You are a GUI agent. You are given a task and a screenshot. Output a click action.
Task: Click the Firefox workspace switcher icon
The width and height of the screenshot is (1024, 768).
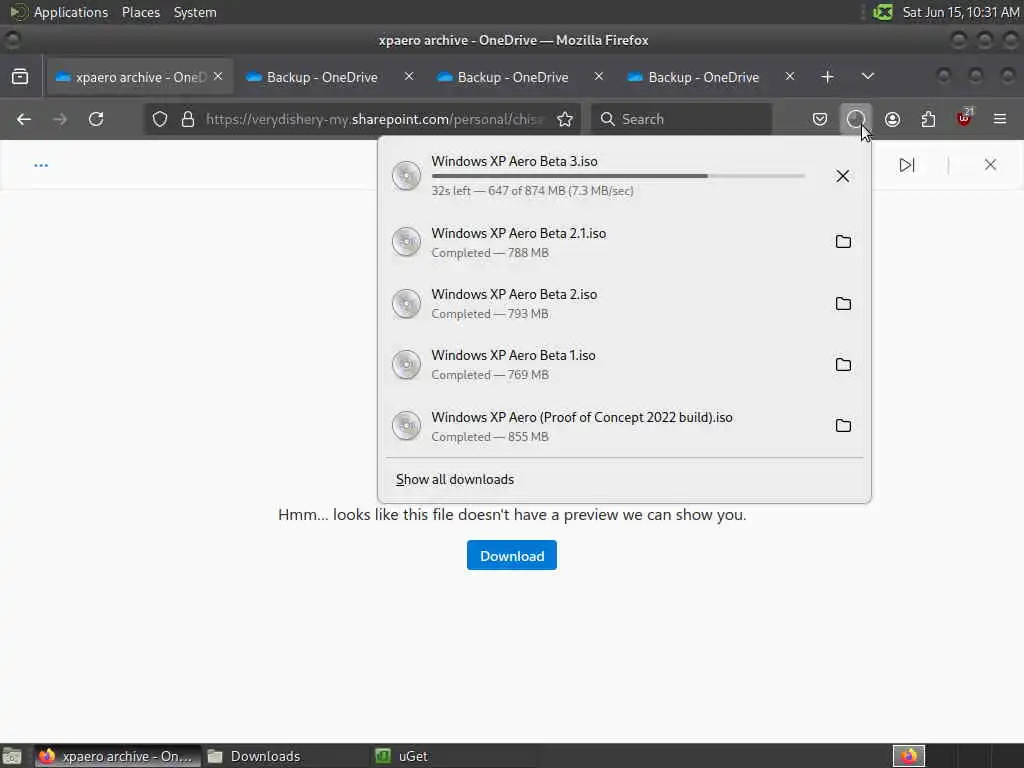click(x=909, y=756)
